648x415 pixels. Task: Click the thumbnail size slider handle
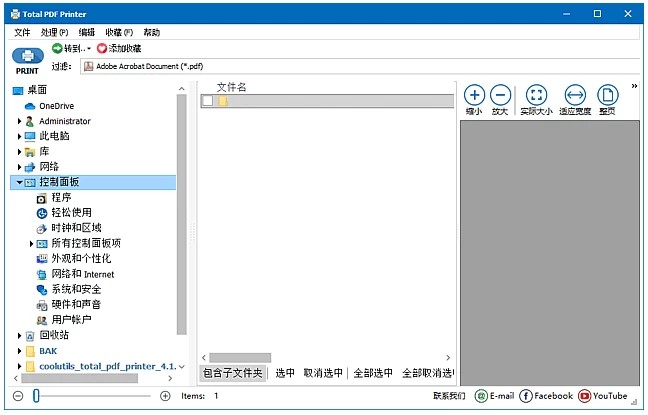(36, 396)
